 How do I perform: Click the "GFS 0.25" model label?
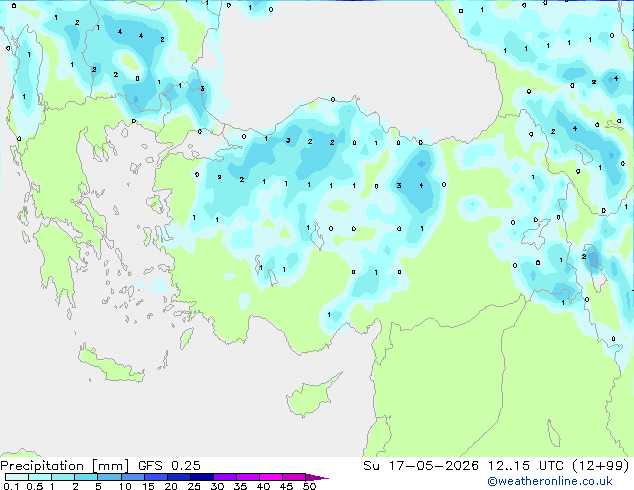click(x=169, y=466)
